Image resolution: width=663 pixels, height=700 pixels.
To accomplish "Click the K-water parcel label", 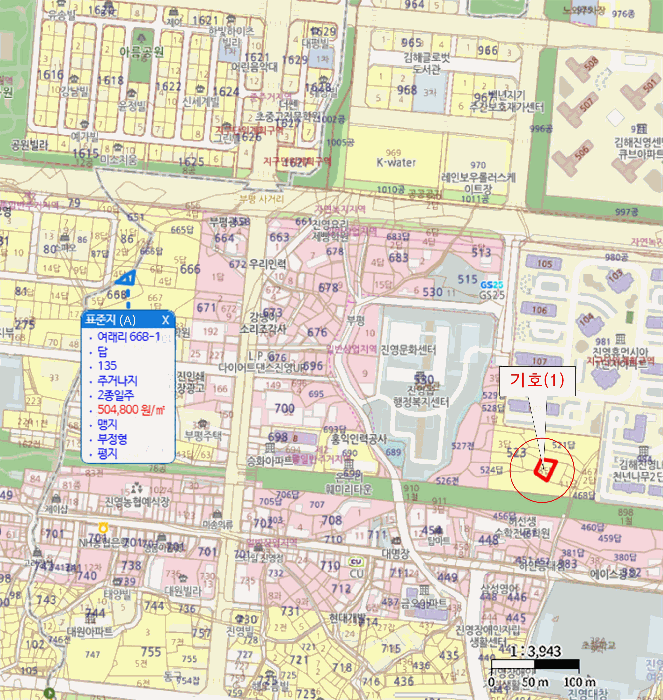I will click(396, 162).
